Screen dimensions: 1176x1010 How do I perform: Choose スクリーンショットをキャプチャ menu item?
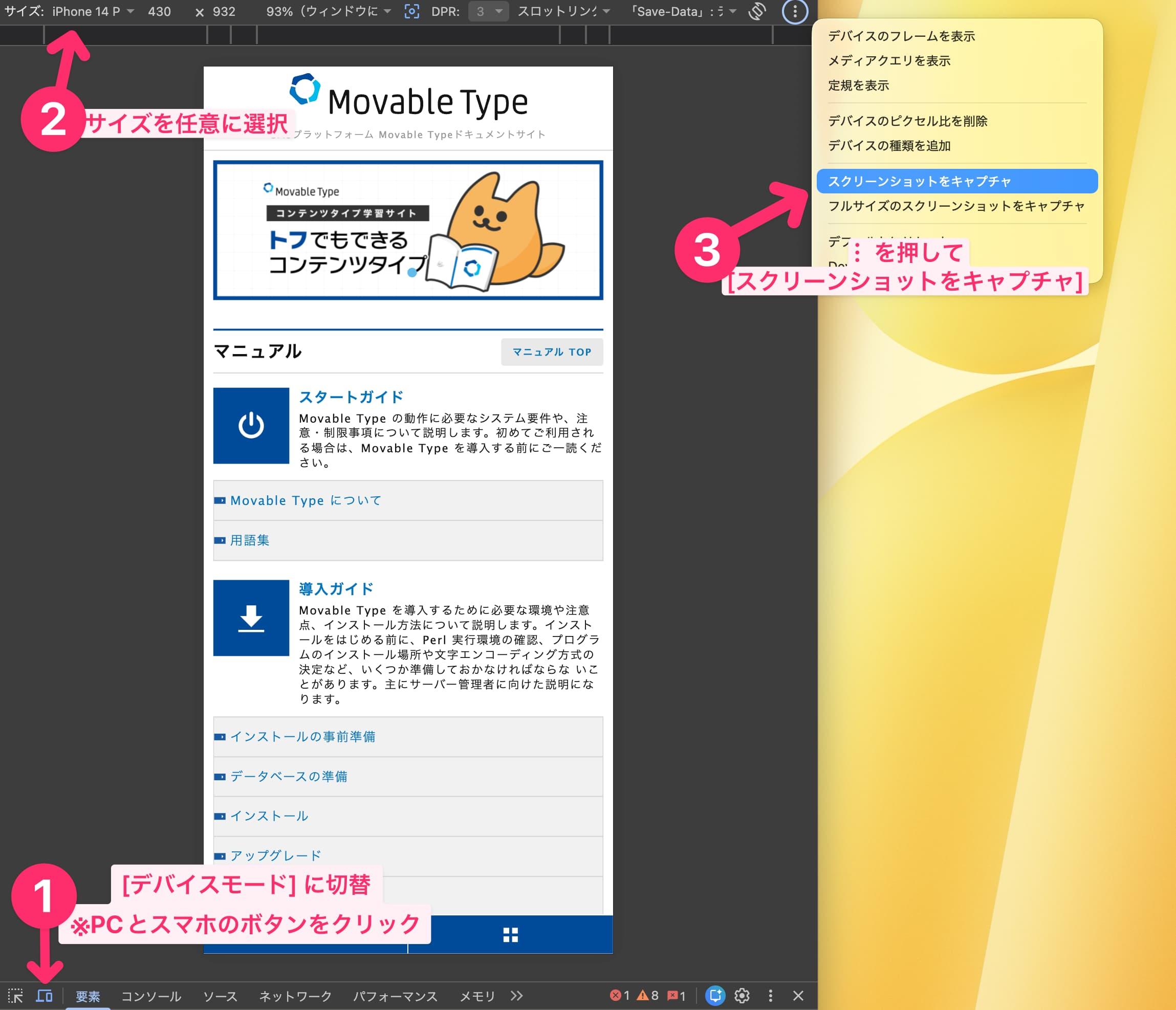point(957,181)
